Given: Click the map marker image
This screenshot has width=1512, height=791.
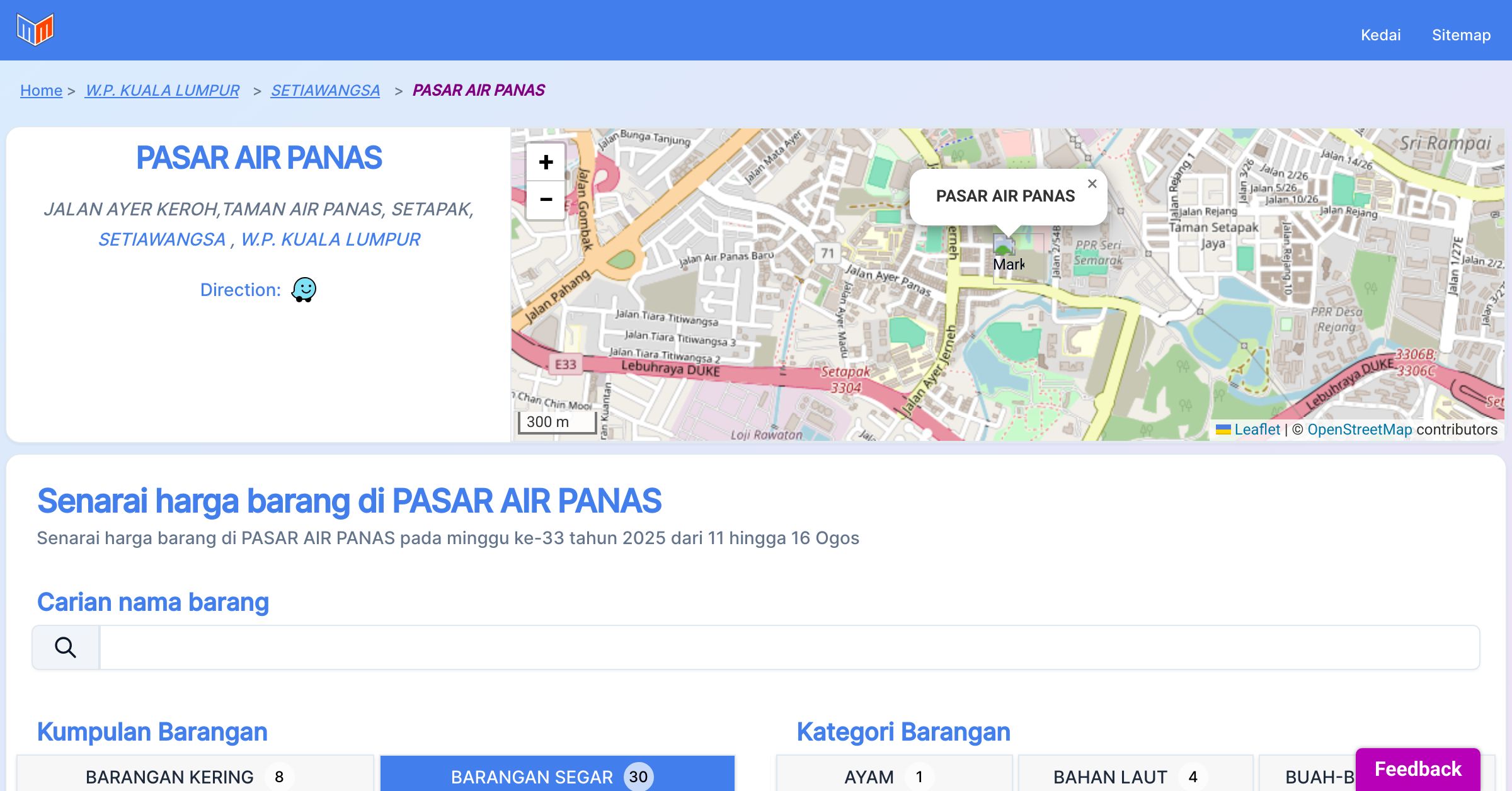Looking at the screenshot, I should pyautogui.click(x=1004, y=245).
